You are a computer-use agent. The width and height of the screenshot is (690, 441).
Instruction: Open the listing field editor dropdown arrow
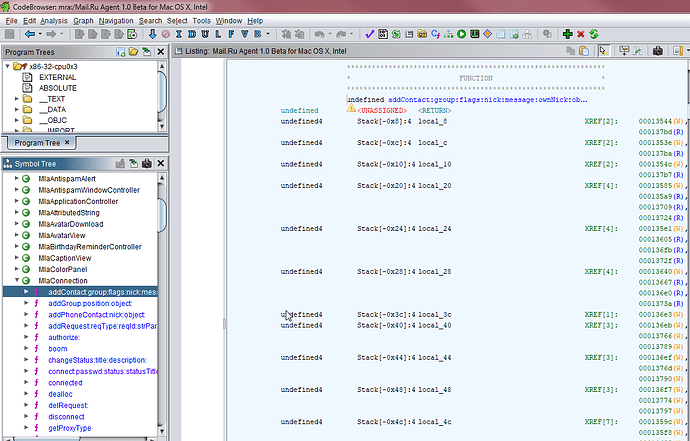(x=687, y=51)
